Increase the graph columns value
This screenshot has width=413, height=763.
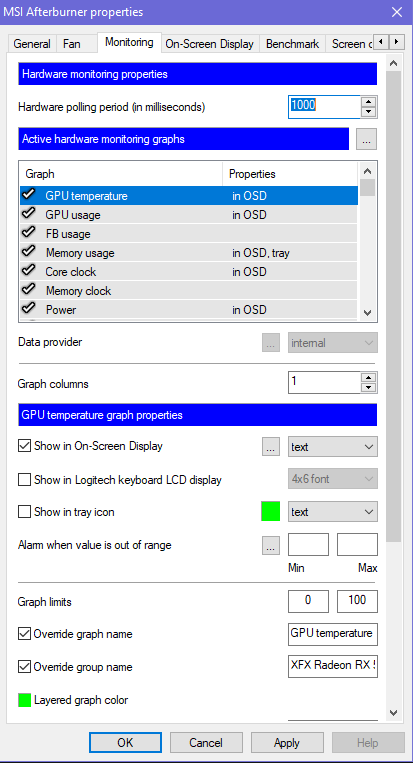click(370, 378)
